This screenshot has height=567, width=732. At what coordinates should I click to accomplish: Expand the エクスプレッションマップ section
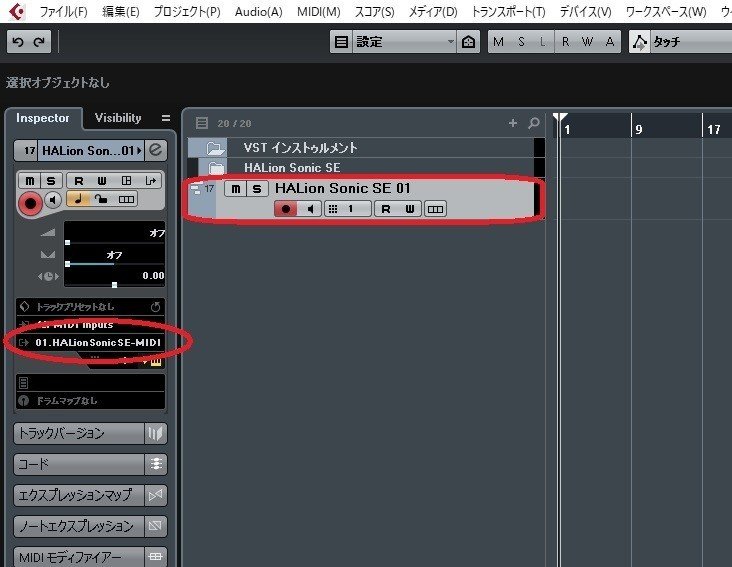pos(79,495)
